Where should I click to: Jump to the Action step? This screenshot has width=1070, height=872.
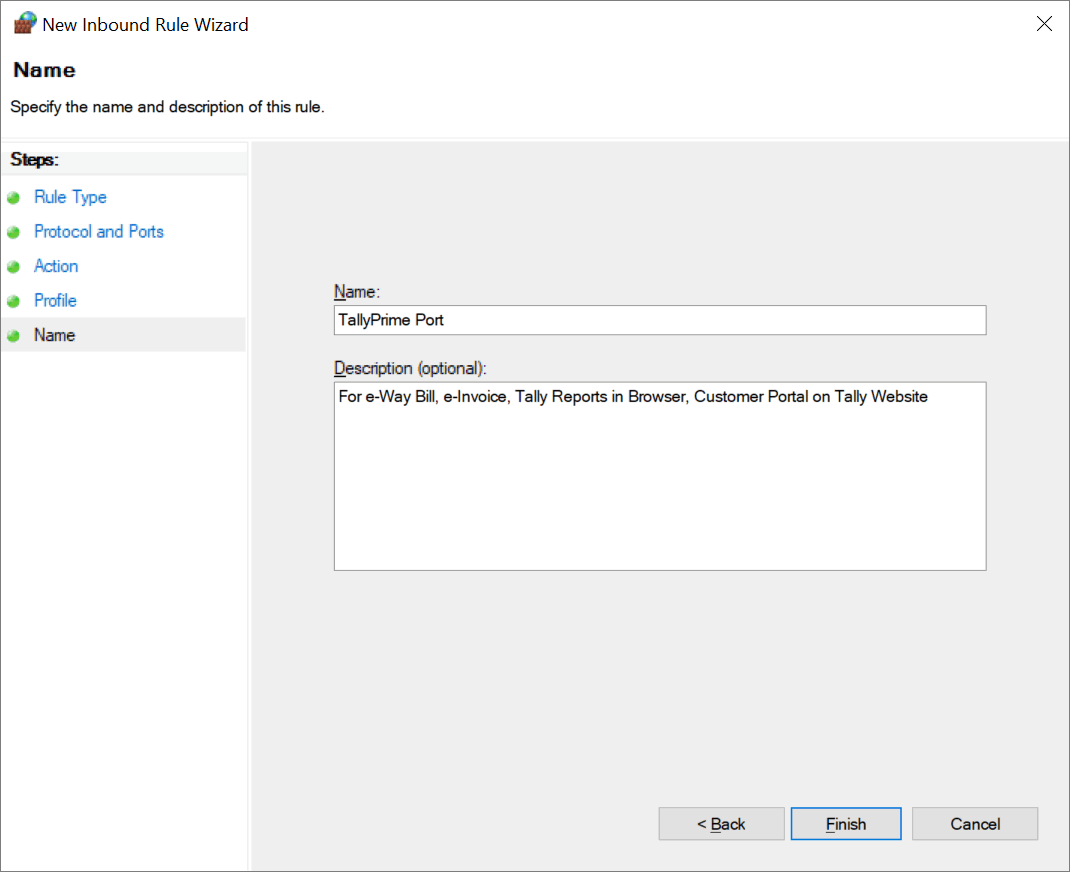(56, 266)
